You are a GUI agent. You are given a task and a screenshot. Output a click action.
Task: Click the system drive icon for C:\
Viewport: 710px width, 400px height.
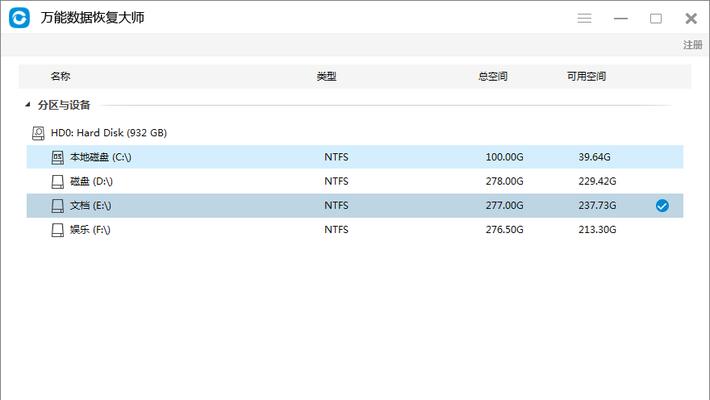point(58,157)
